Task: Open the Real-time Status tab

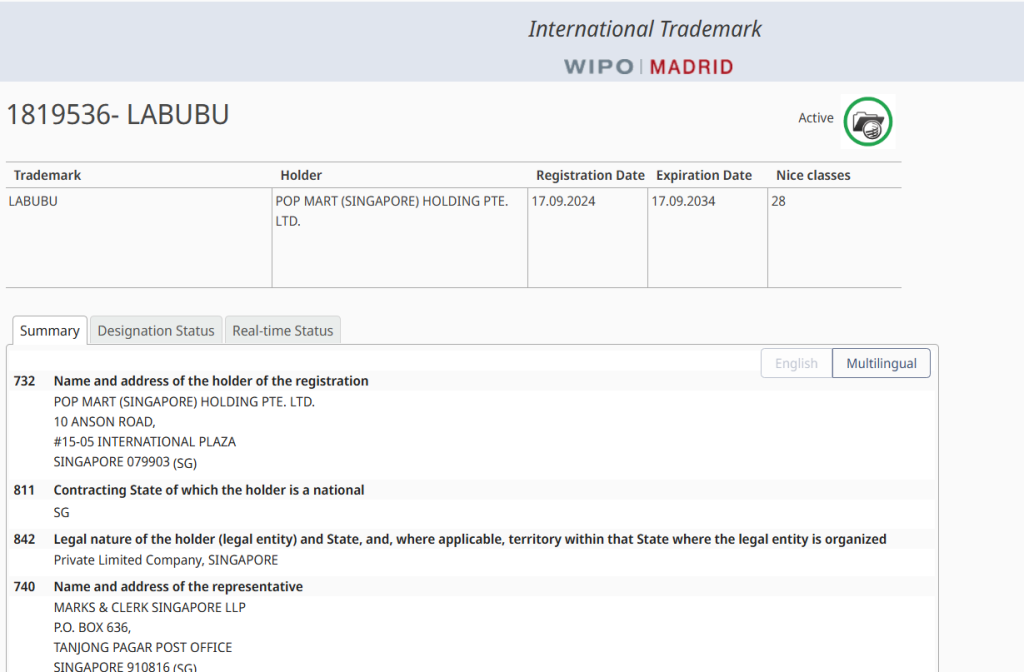Action: (282, 331)
